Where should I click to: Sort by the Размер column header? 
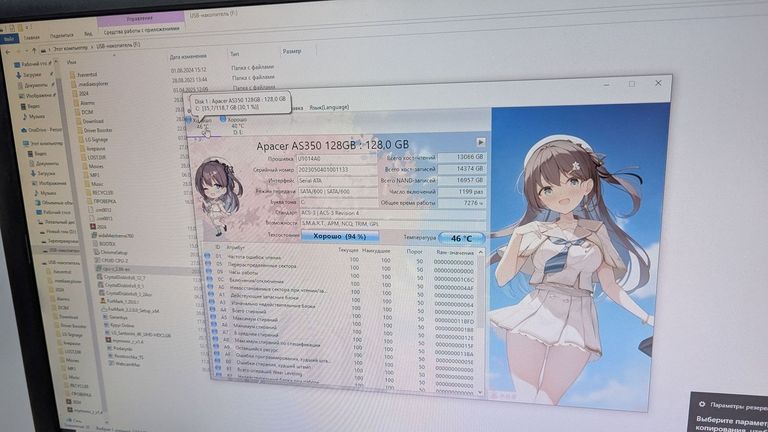pyautogui.click(x=291, y=51)
